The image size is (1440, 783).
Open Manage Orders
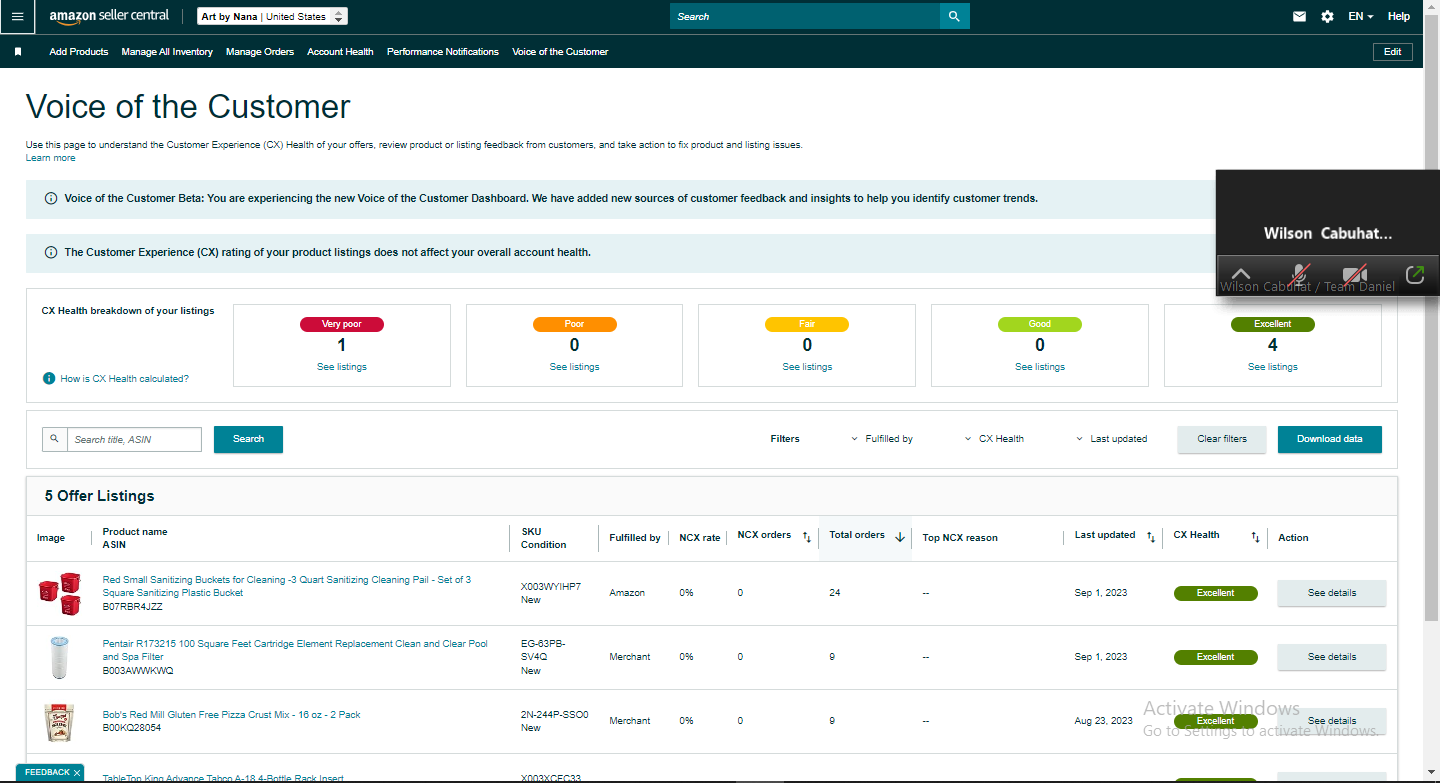click(260, 52)
